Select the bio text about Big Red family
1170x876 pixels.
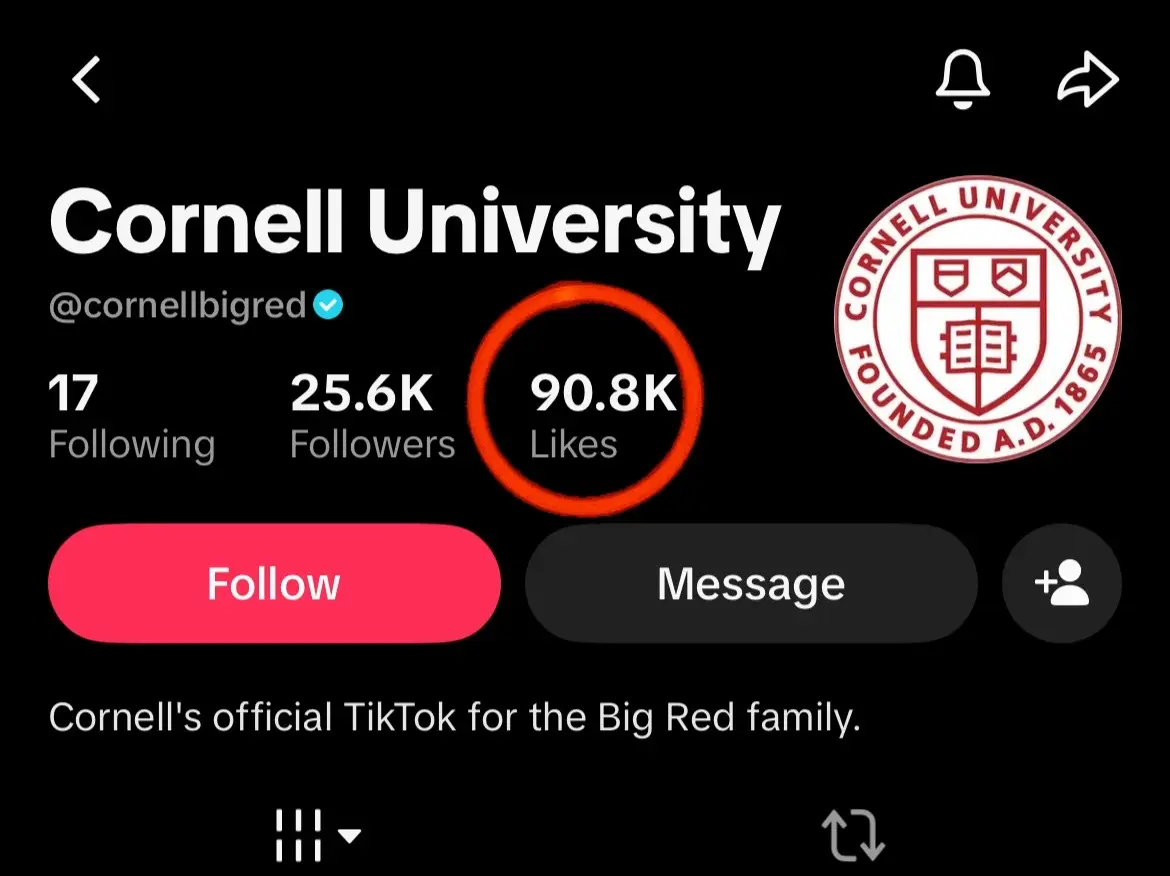pyautogui.click(x=454, y=717)
